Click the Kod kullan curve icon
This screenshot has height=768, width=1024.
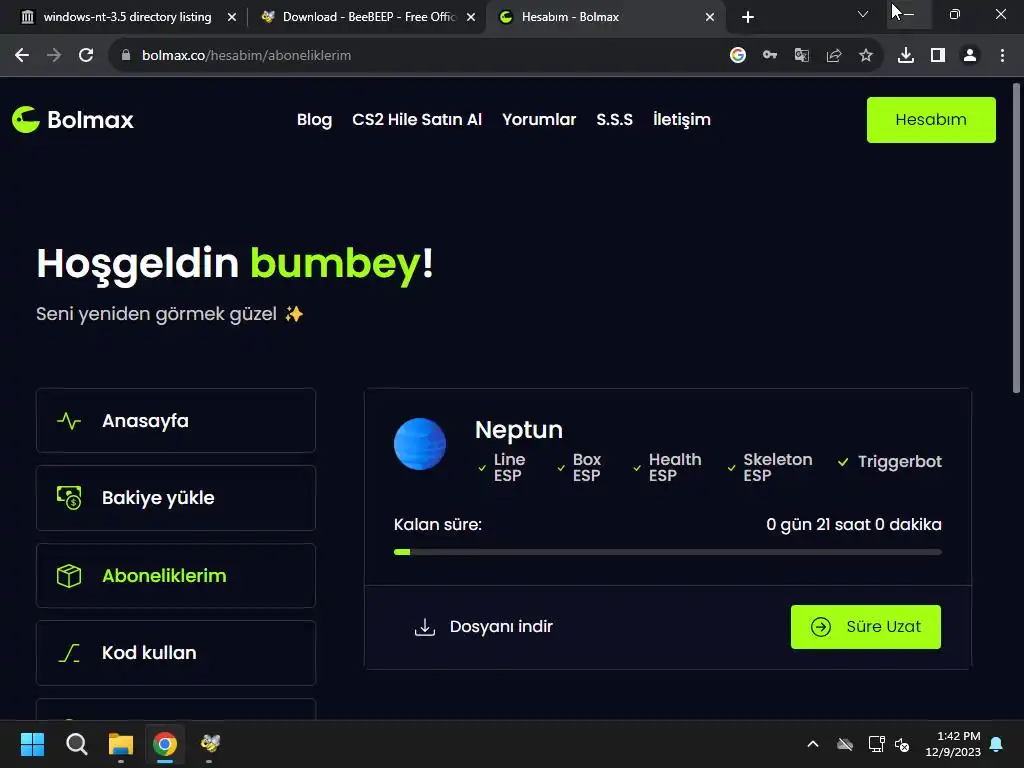[x=69, y=652]
